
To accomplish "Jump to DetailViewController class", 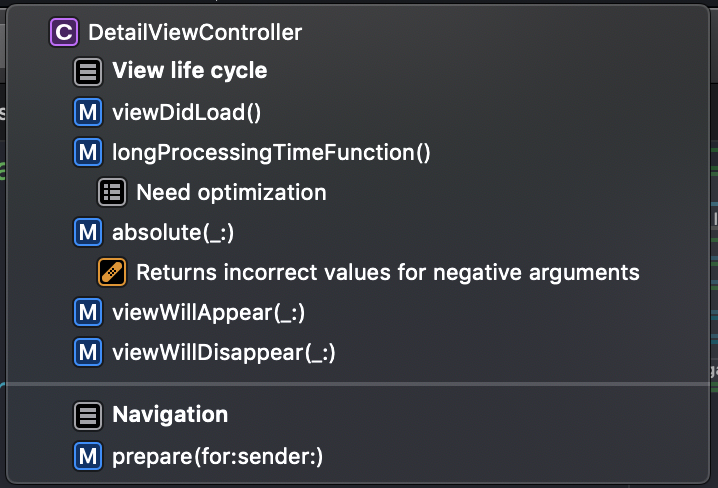I will coord(195,32).
